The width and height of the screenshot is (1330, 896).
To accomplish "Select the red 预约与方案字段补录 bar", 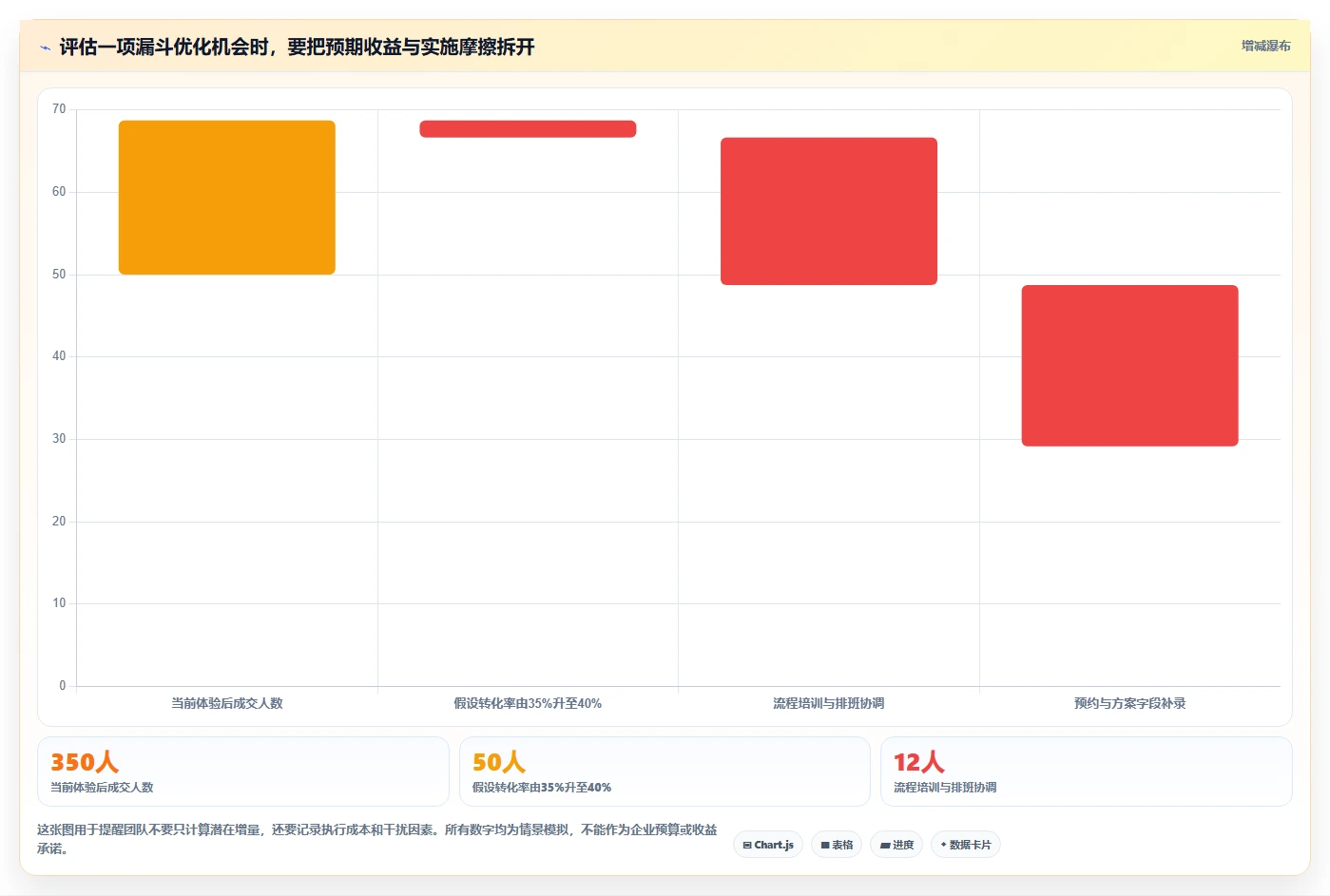I will (x=1129, y=365).
